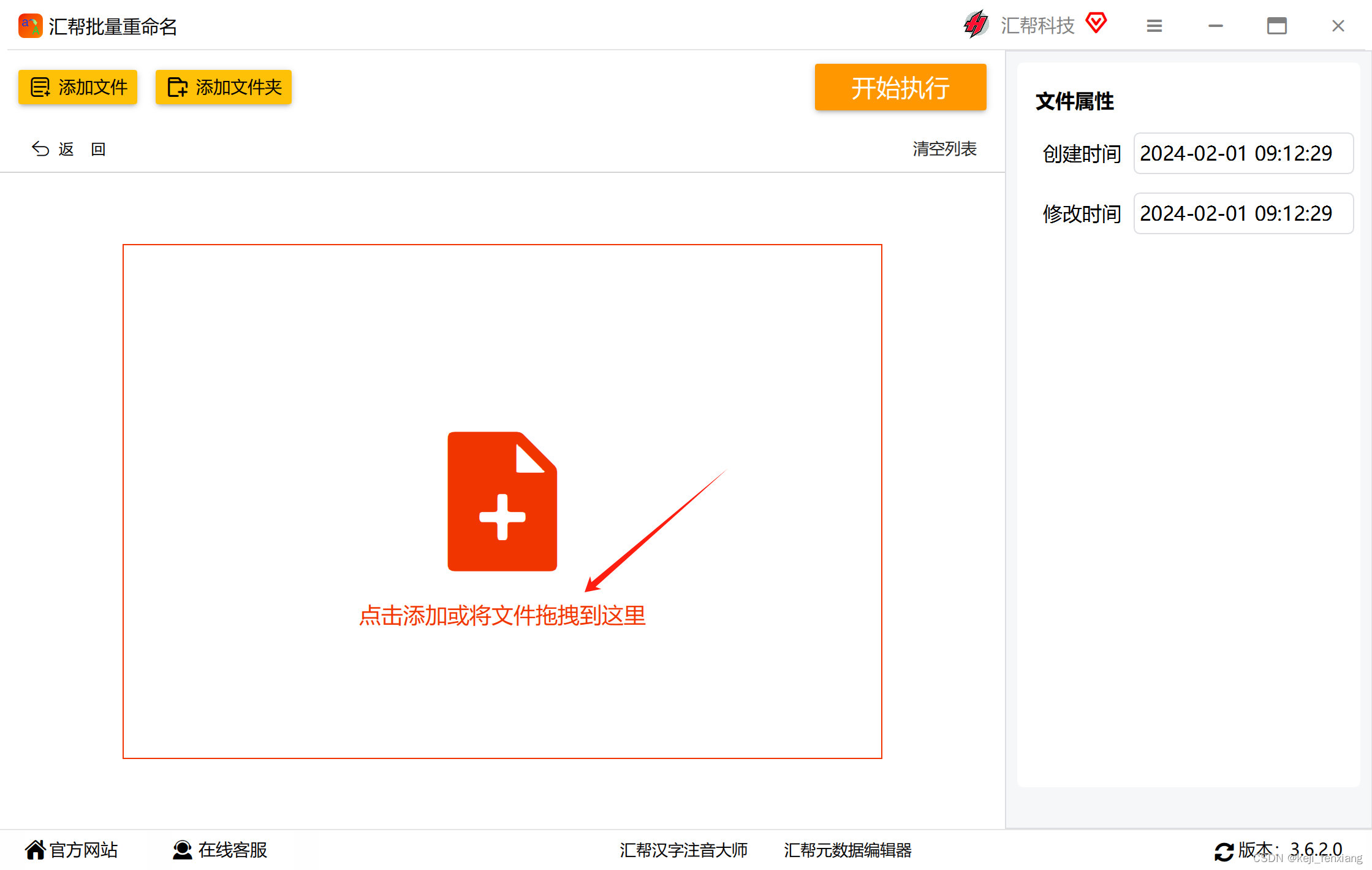
Task: Open the hamburger menu in title bar
Action: 1154,26
